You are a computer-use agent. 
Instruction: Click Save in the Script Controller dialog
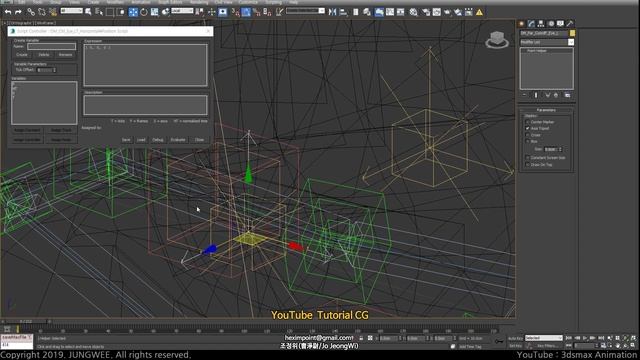point(126,140)
